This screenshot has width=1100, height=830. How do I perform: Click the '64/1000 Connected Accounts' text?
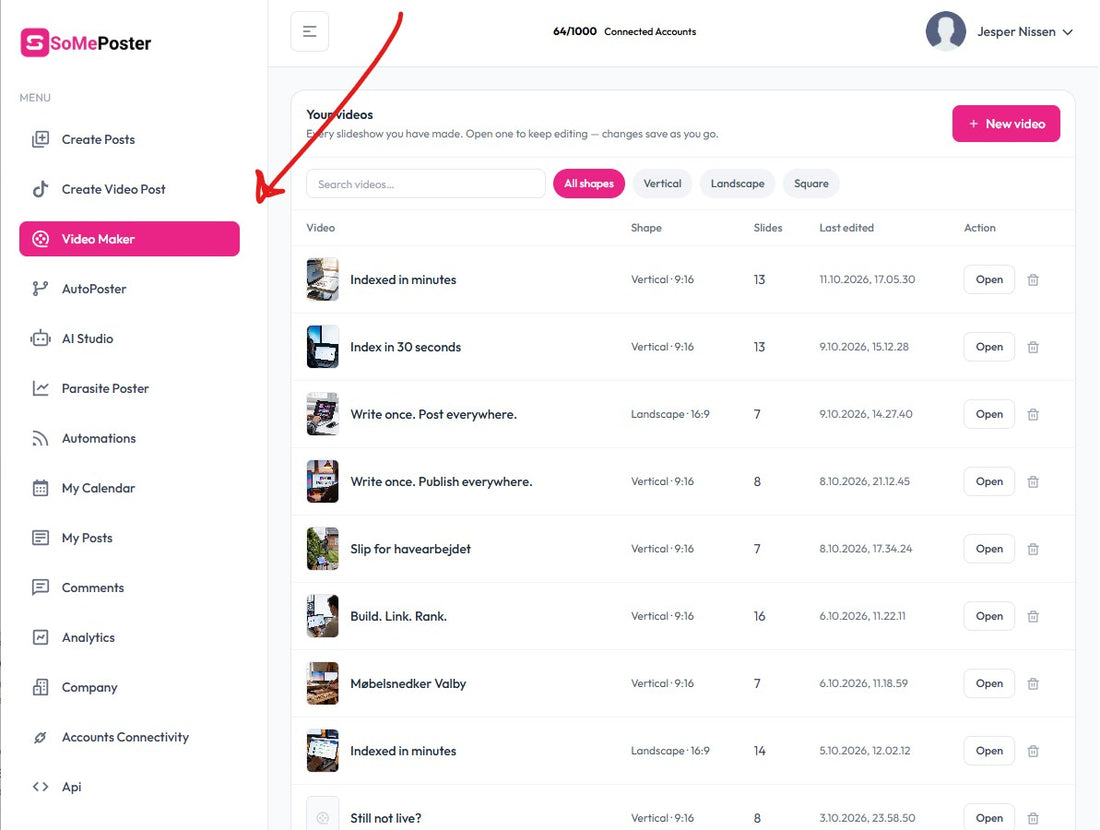624,32
